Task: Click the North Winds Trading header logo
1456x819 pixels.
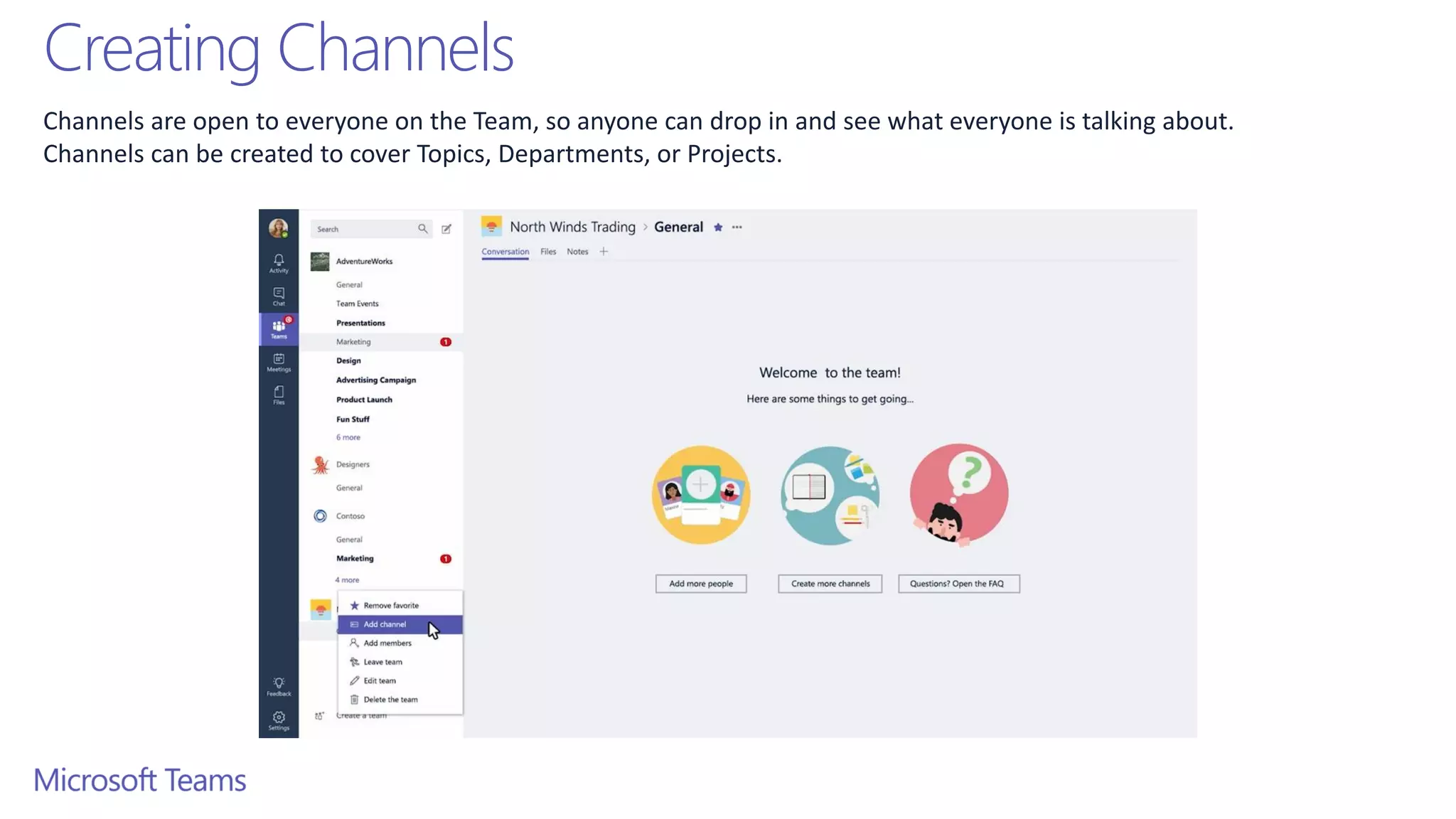Action: 491,227
